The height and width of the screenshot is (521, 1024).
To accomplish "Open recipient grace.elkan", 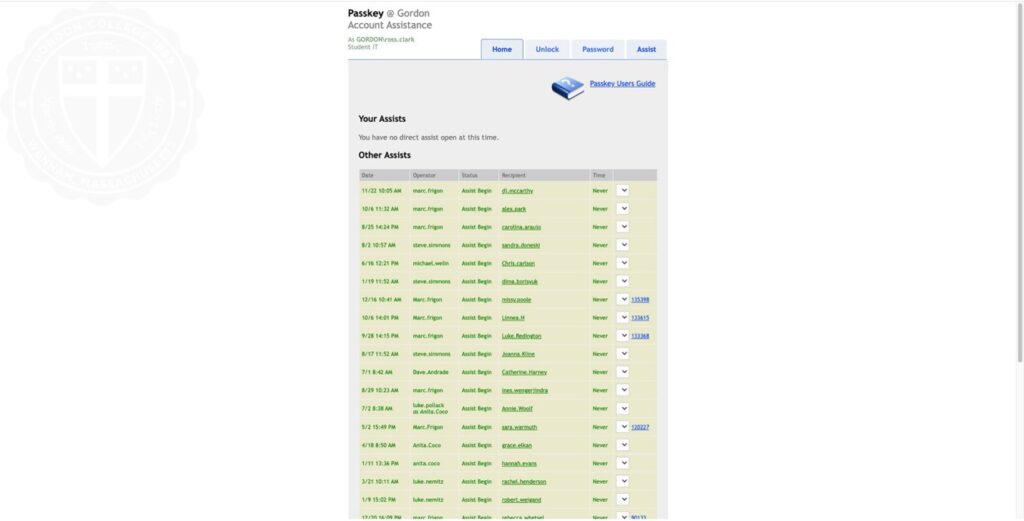I will pos(517,445).
